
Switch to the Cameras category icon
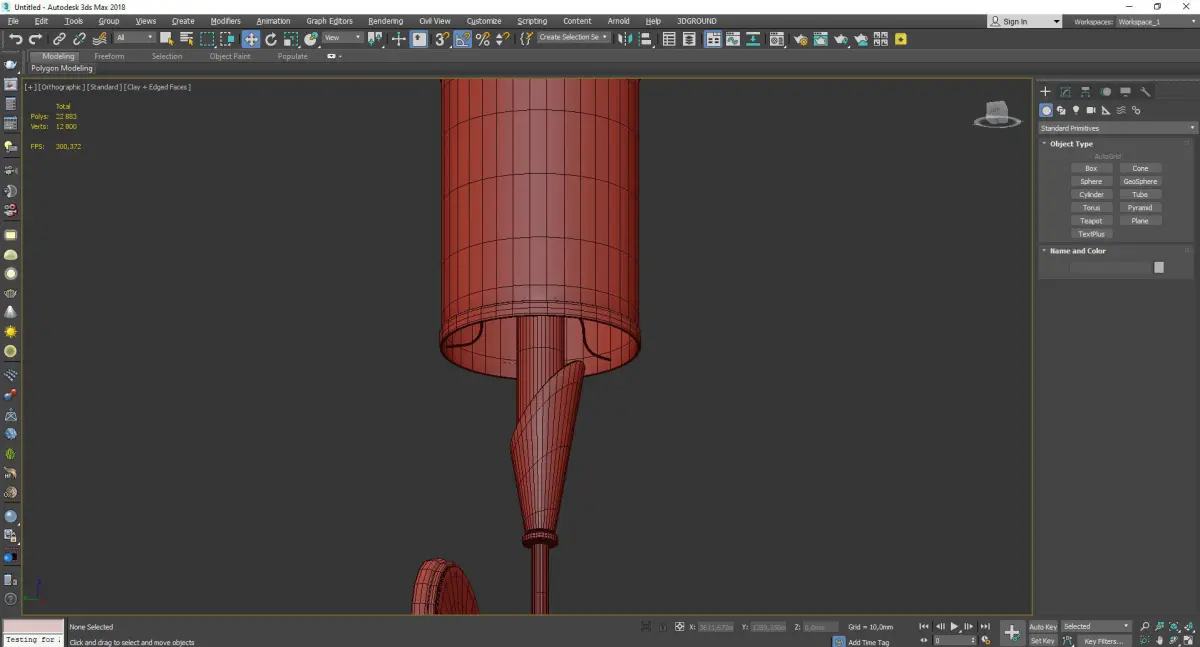[1091, 110]
